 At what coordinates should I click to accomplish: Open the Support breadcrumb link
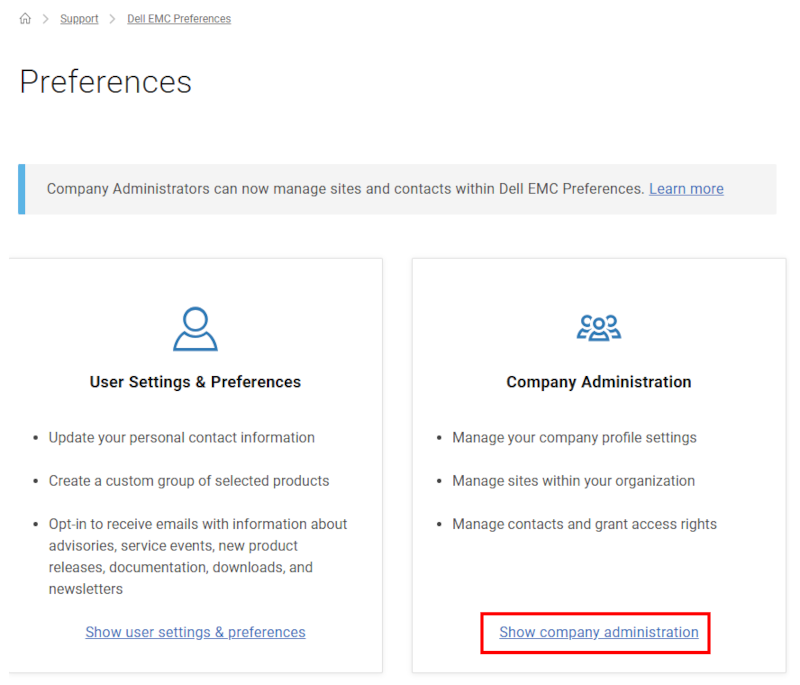click(x=79, y=19)
